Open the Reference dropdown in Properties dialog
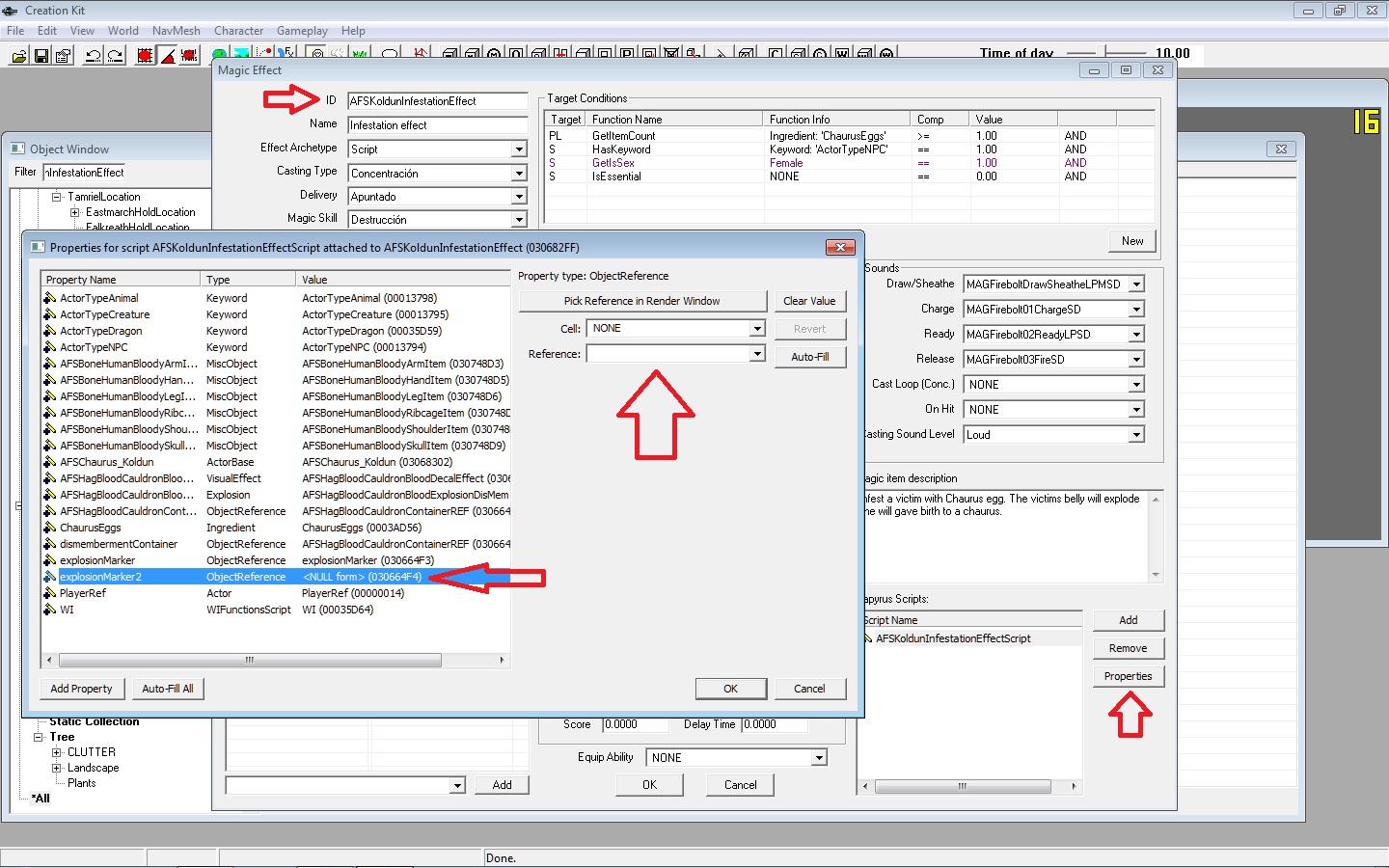1389x868 pixels. click(x=757, y=354)
